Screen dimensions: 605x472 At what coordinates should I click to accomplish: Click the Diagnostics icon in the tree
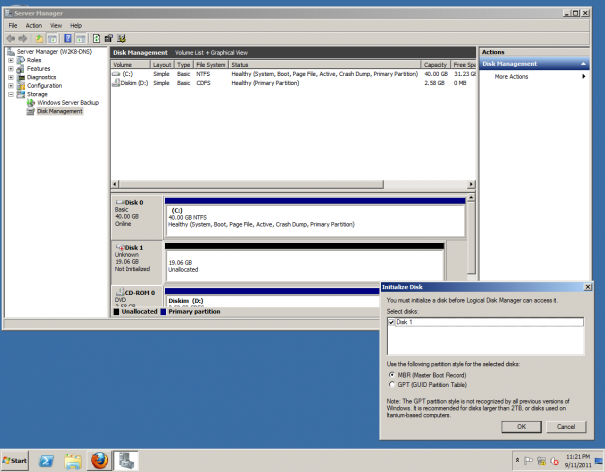tap(21, 77)
